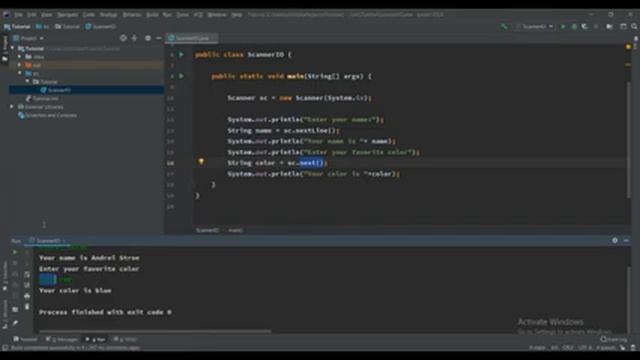Expand the out folder node

(x=20, y=65)
